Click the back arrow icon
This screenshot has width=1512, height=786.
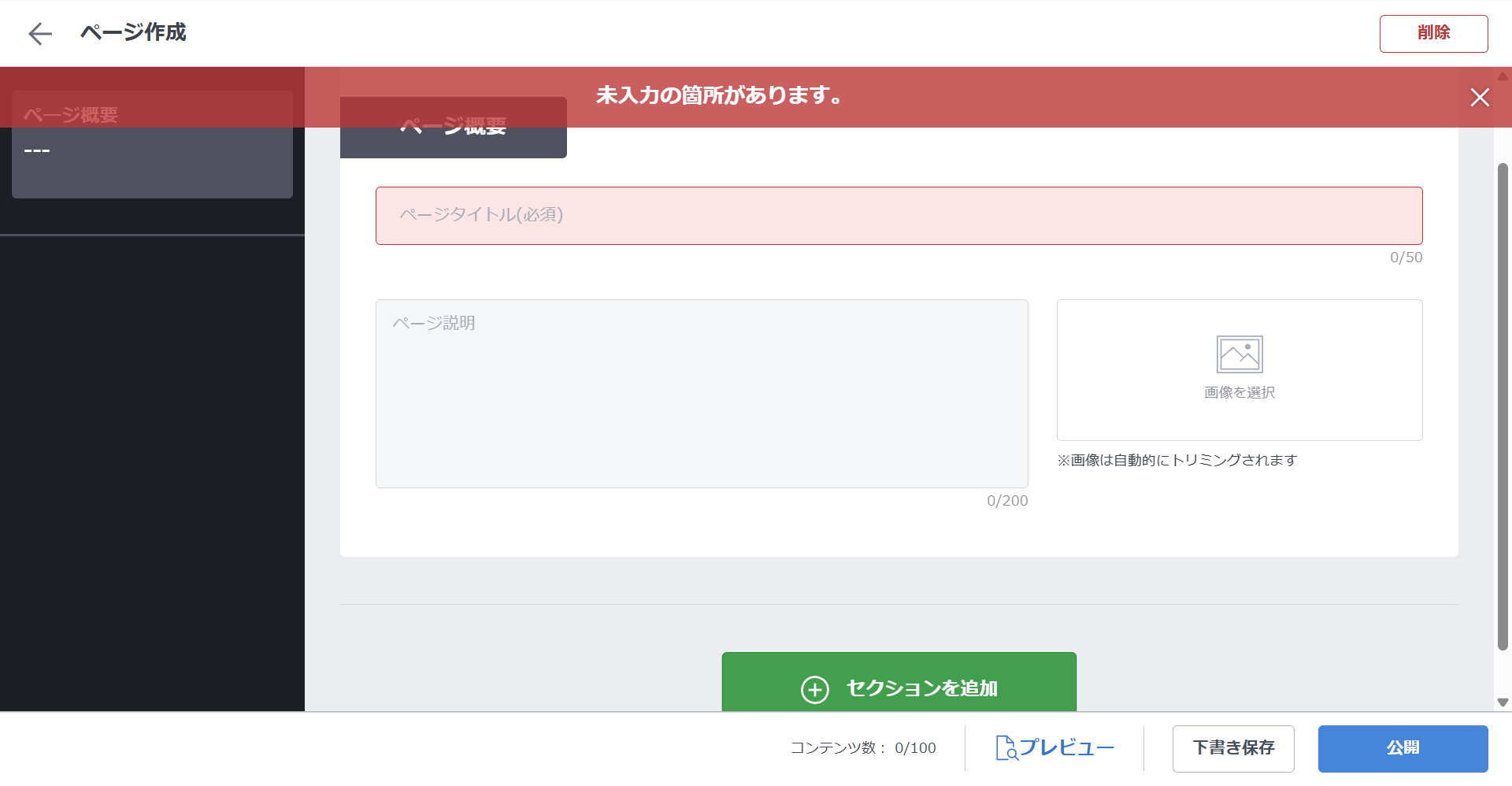pyautogui.click(x=39, y=33)
